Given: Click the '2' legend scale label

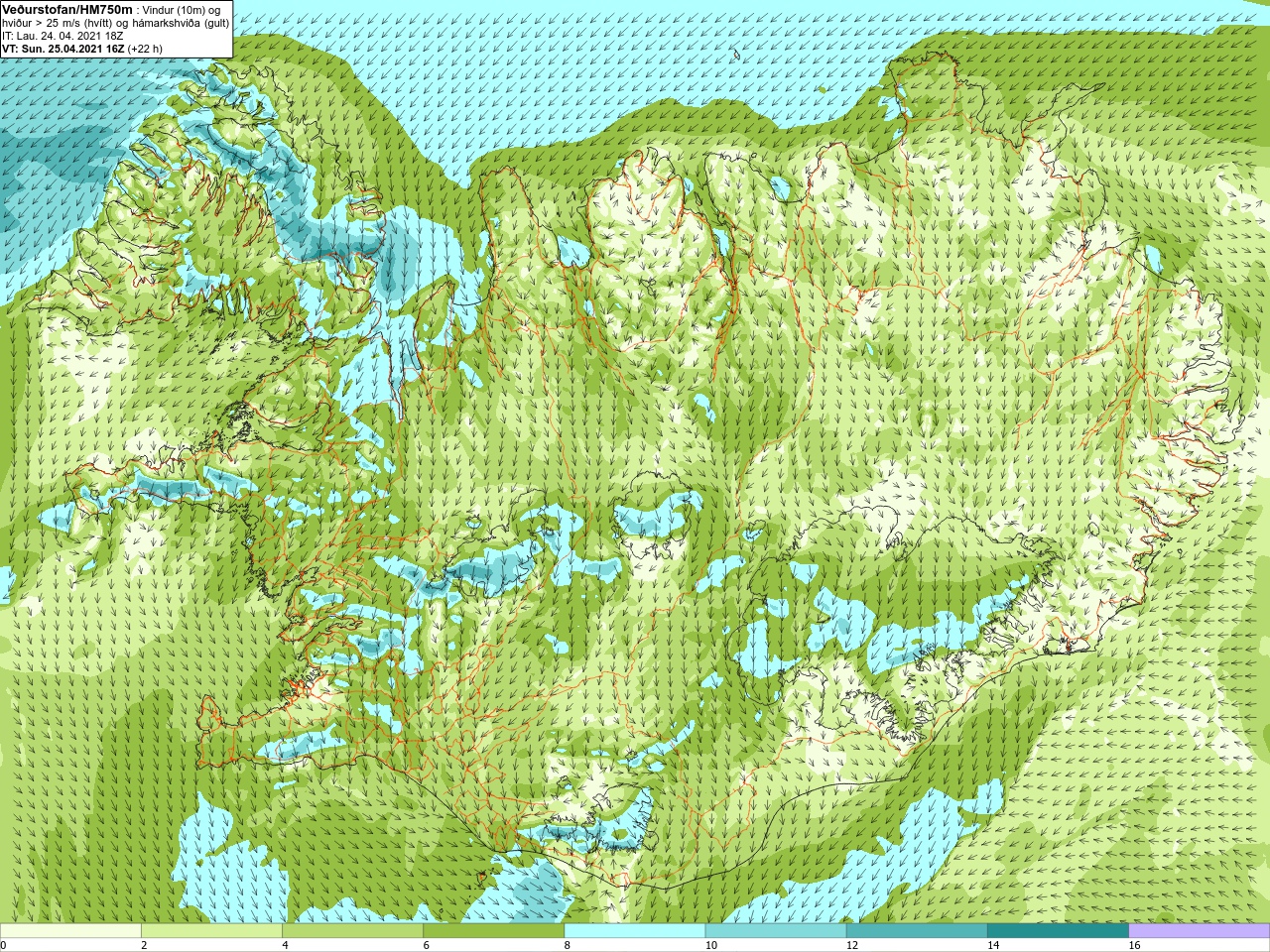Looking at the screenshot, I should point(144,945).
